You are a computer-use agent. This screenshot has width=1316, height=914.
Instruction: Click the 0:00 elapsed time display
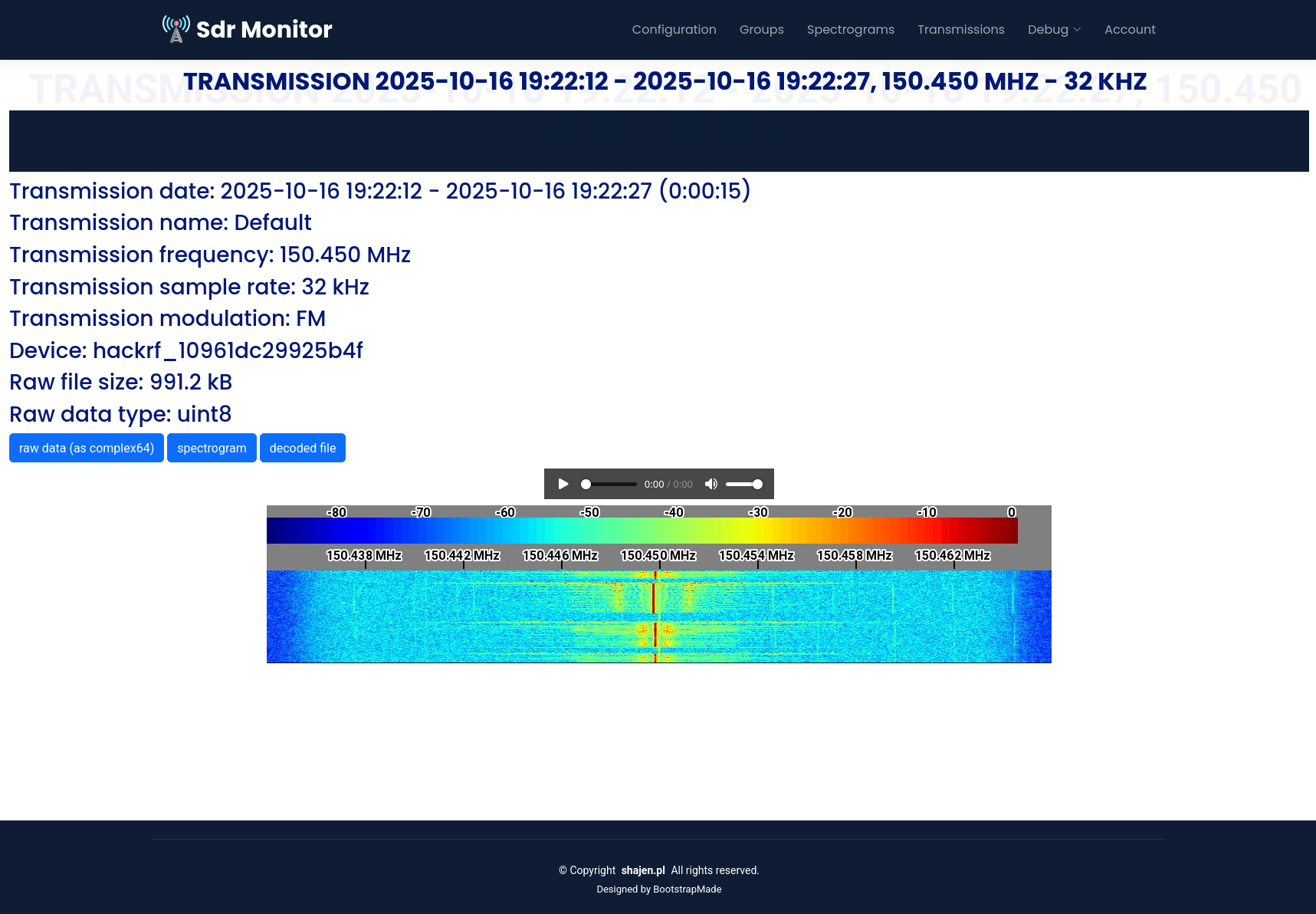654,484
